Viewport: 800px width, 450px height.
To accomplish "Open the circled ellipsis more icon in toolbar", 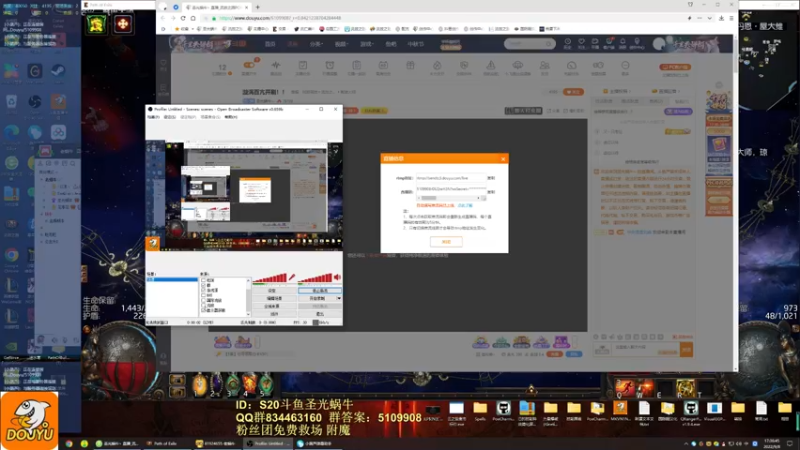I will tap(625, 65).
